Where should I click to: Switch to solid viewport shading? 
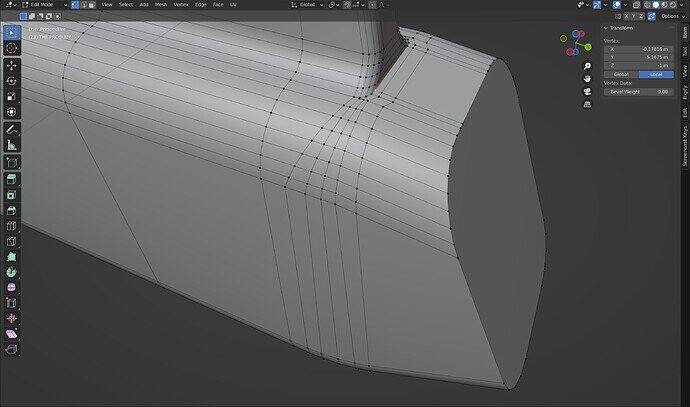(x=656, y=5)
